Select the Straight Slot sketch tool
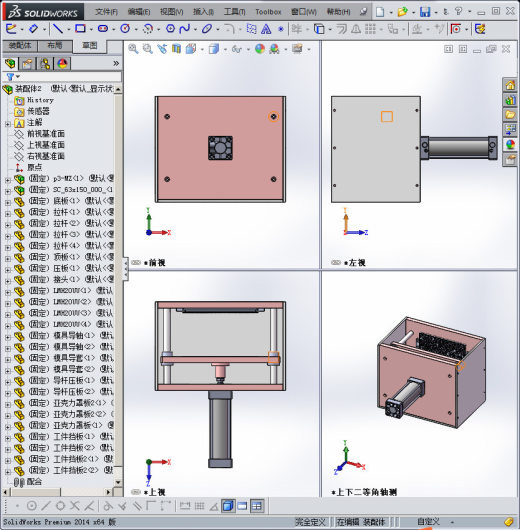Screen dimensions: 520x530 (103, 29)
